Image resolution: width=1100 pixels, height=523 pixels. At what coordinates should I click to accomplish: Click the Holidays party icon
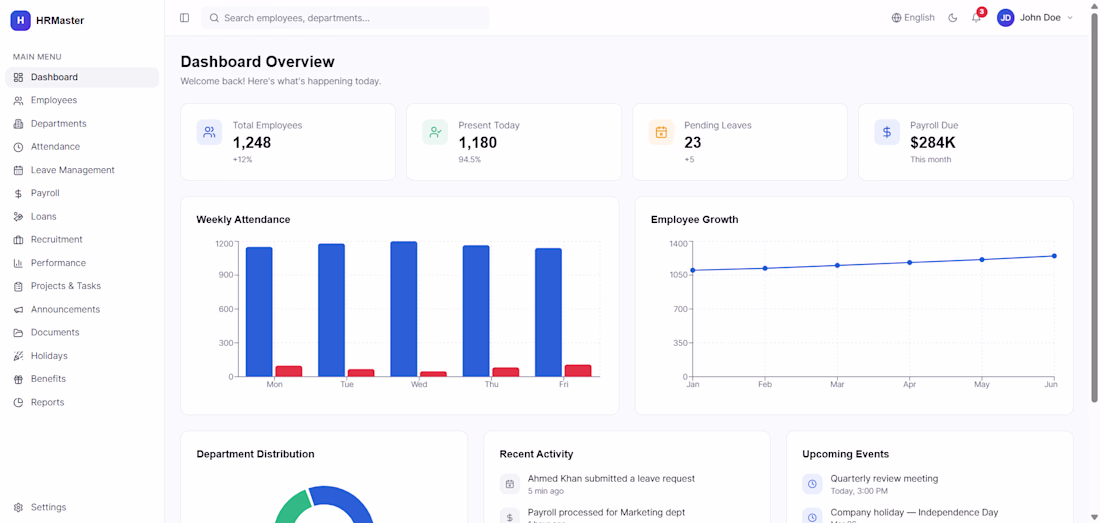[18, 355]
